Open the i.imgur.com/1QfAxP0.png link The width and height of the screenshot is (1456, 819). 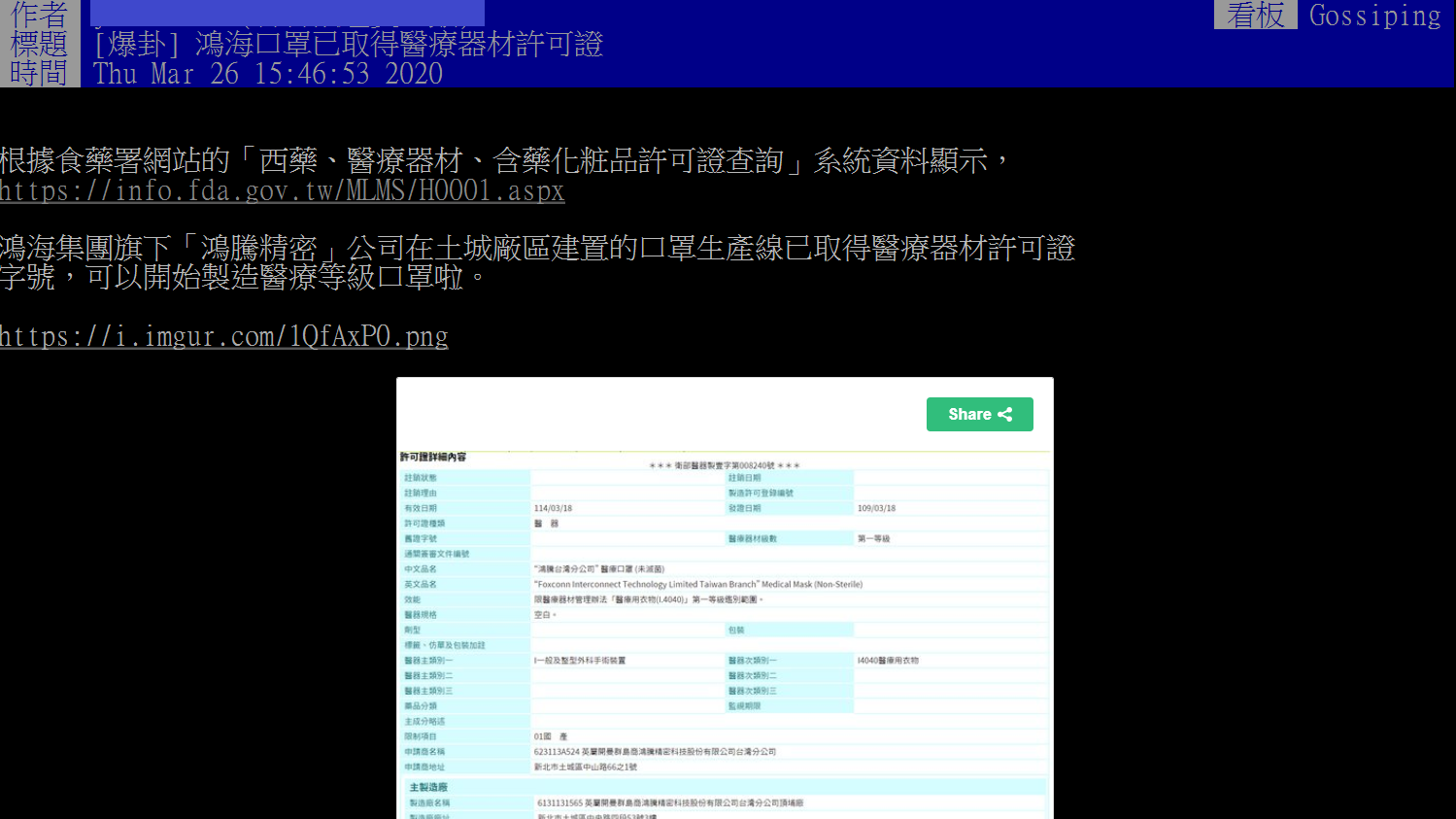(223, 336)
